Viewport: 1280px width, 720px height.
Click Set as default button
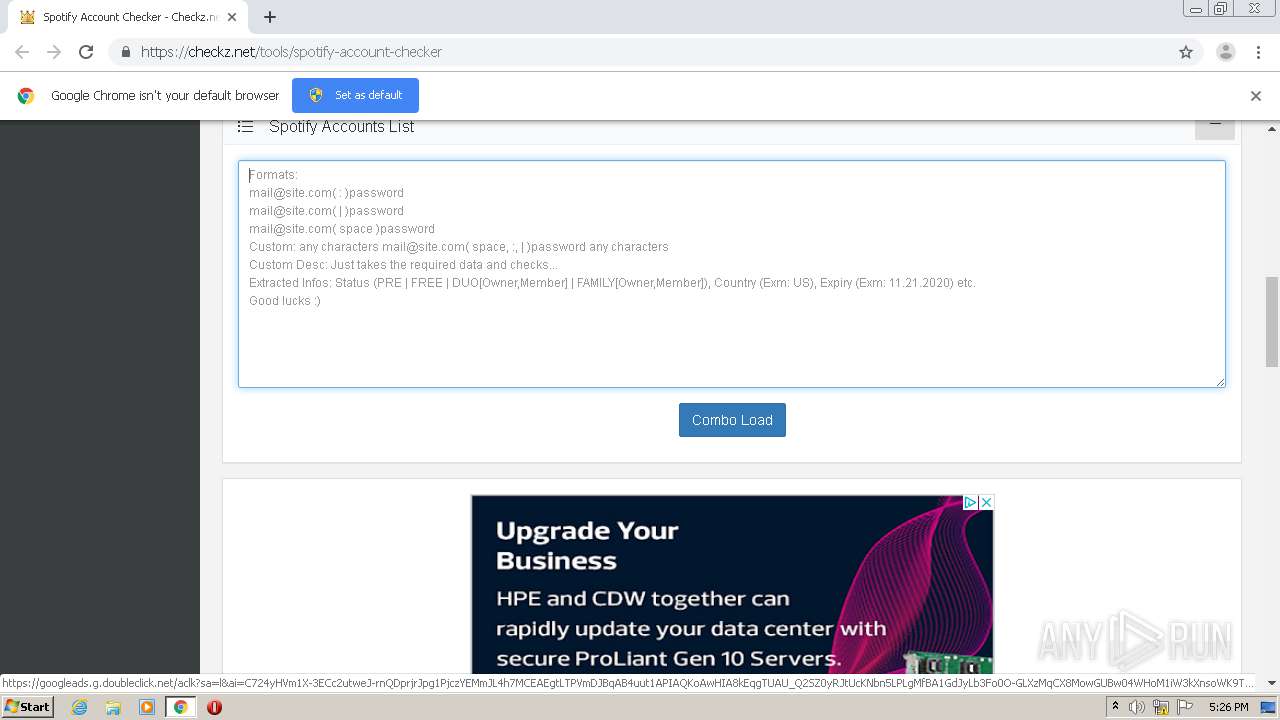[355, 95]
